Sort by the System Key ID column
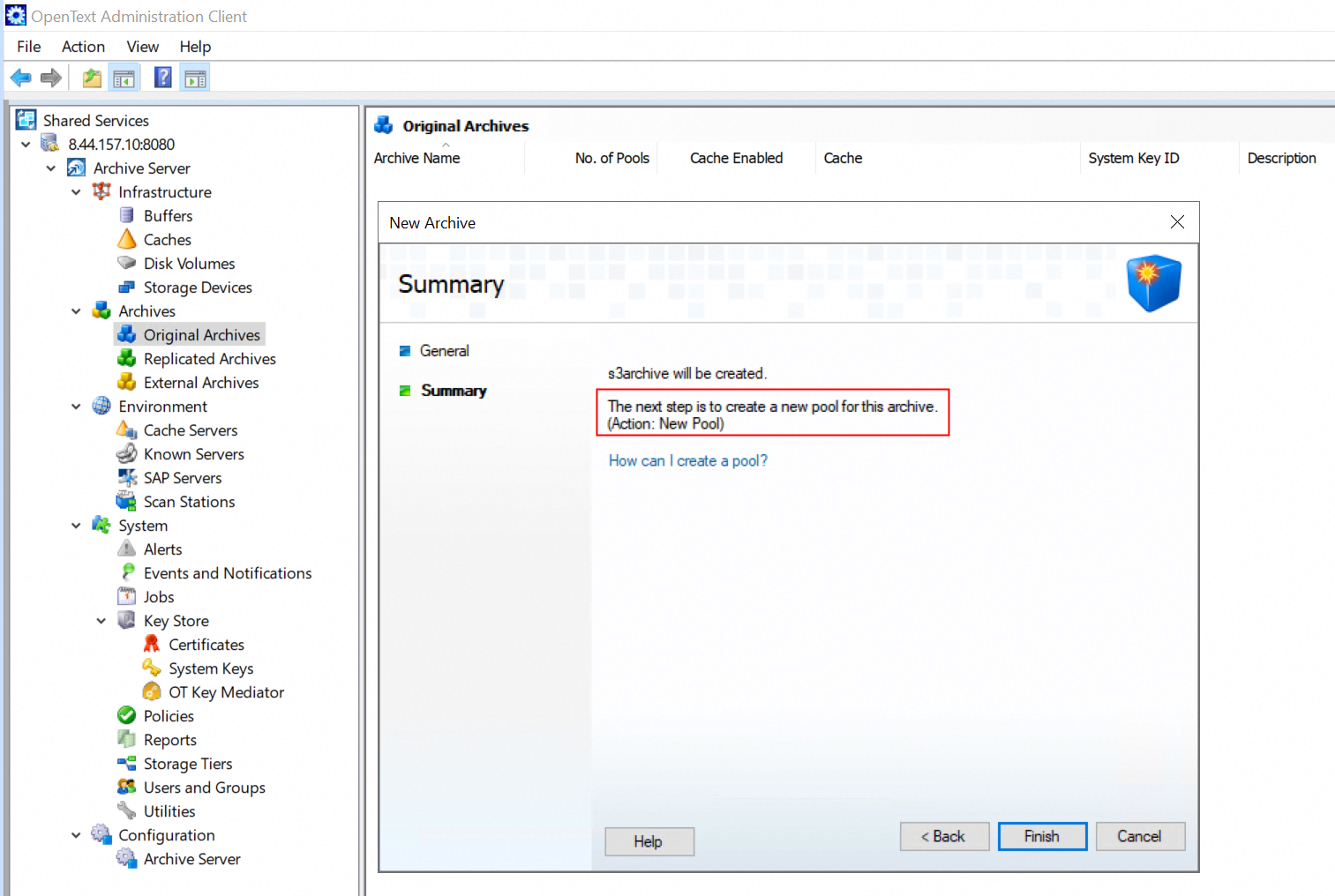This screenshot has width=1335, height=896. 1134,159
